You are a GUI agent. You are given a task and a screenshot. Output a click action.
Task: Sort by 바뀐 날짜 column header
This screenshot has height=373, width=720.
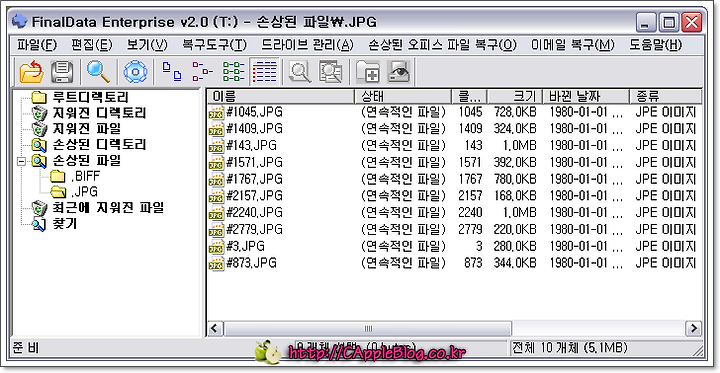point(586,96)
